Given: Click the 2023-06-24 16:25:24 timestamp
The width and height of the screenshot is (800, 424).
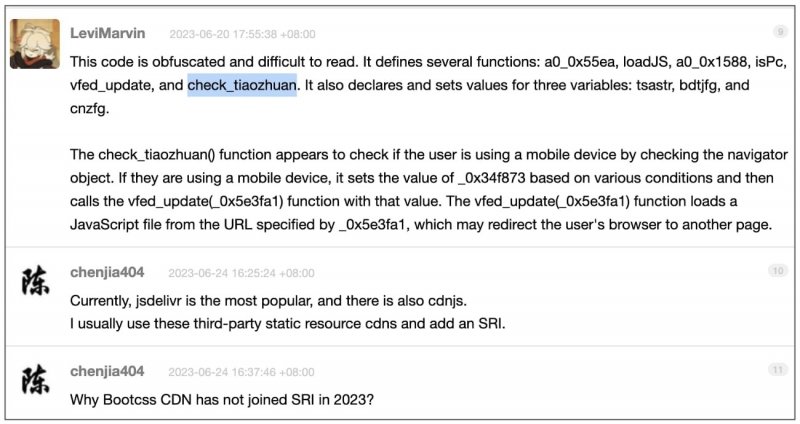Looking at the screenshot, I should point(241,272).
